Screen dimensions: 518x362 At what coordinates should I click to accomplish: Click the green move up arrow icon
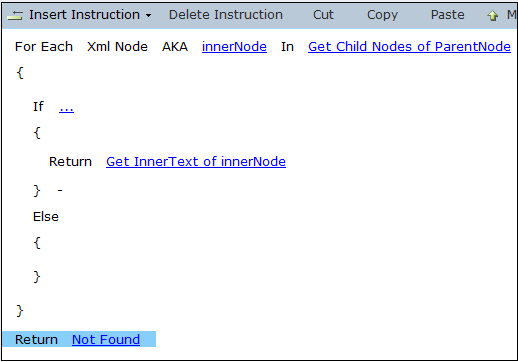tap(493, 15)
